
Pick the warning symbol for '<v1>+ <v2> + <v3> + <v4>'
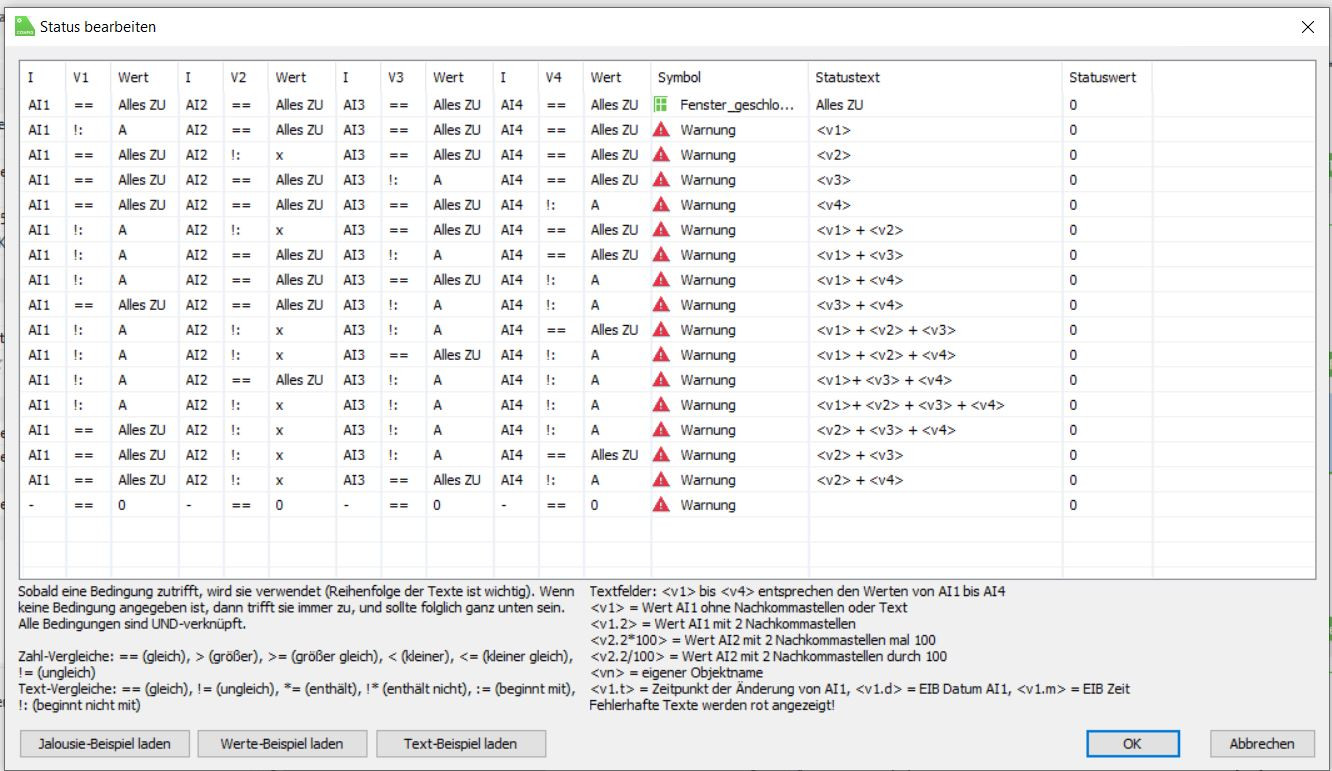pos(661,404)
